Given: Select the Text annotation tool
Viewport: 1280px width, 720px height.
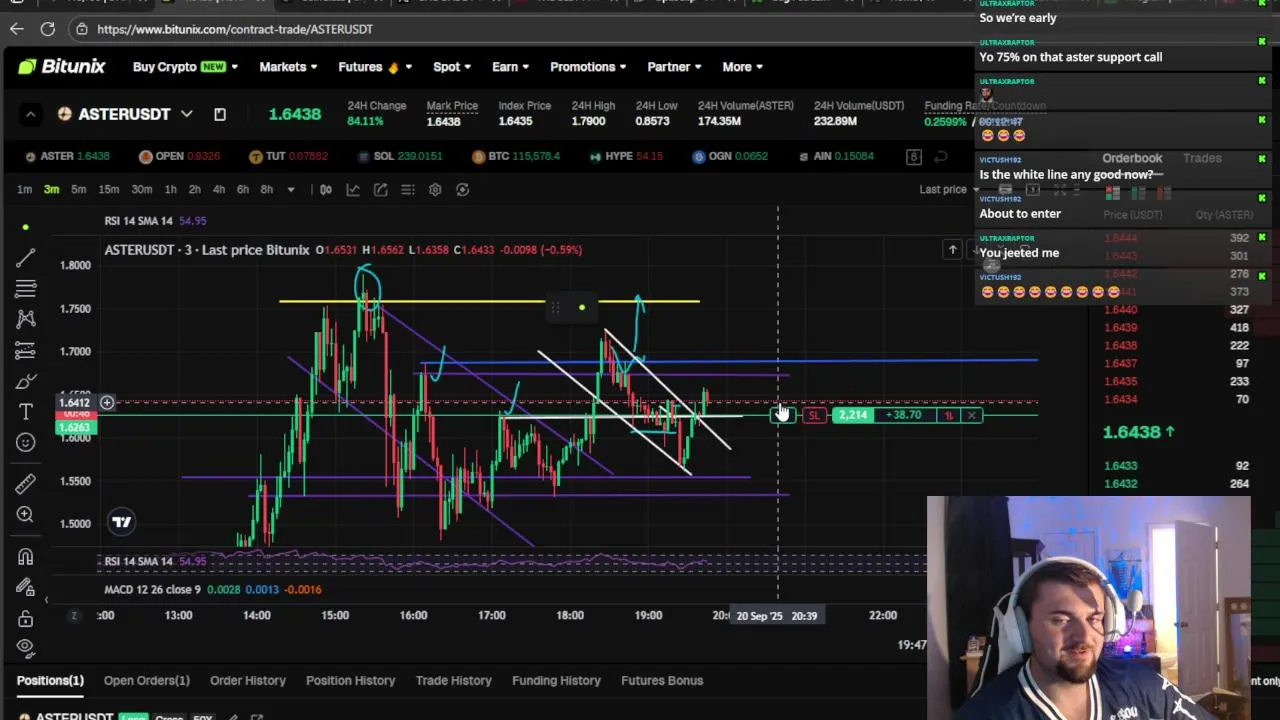Looking at the screenshot, I should tap(26, 411).
